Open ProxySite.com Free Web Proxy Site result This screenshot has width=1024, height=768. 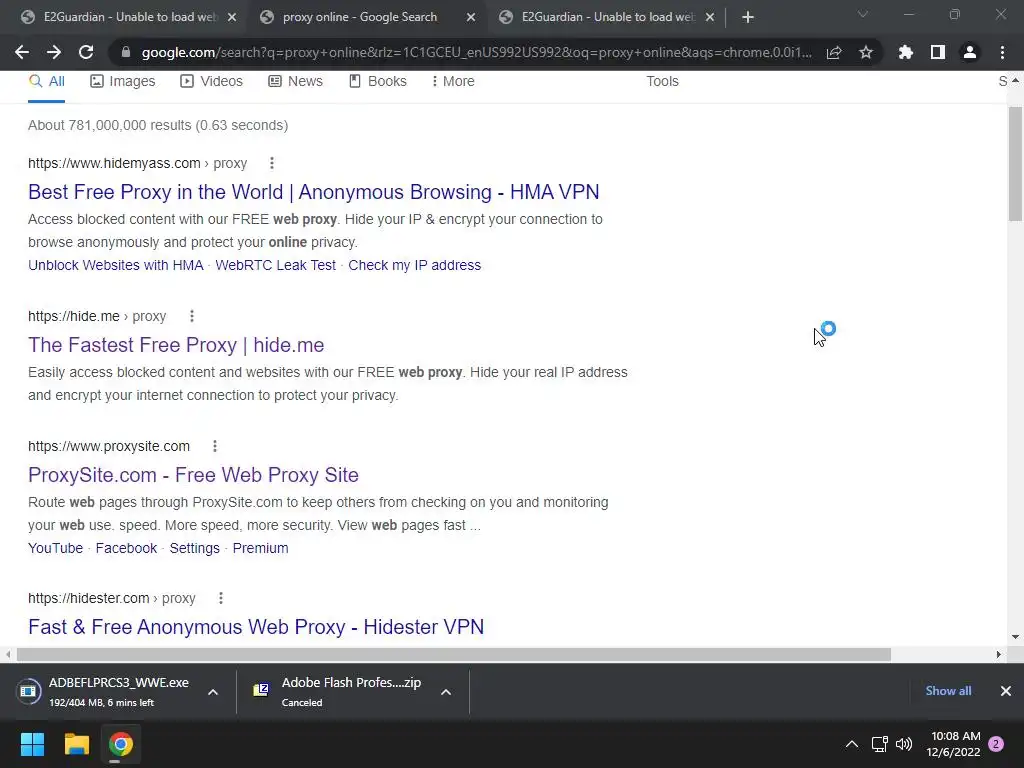click(x=193, y=475)
